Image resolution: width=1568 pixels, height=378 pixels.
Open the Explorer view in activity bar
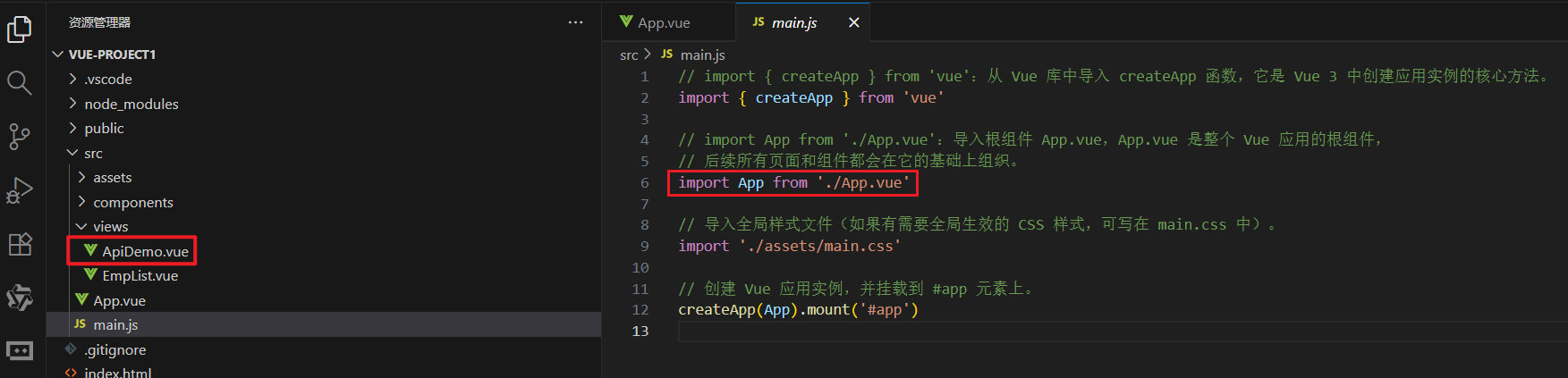click(20, 29)
